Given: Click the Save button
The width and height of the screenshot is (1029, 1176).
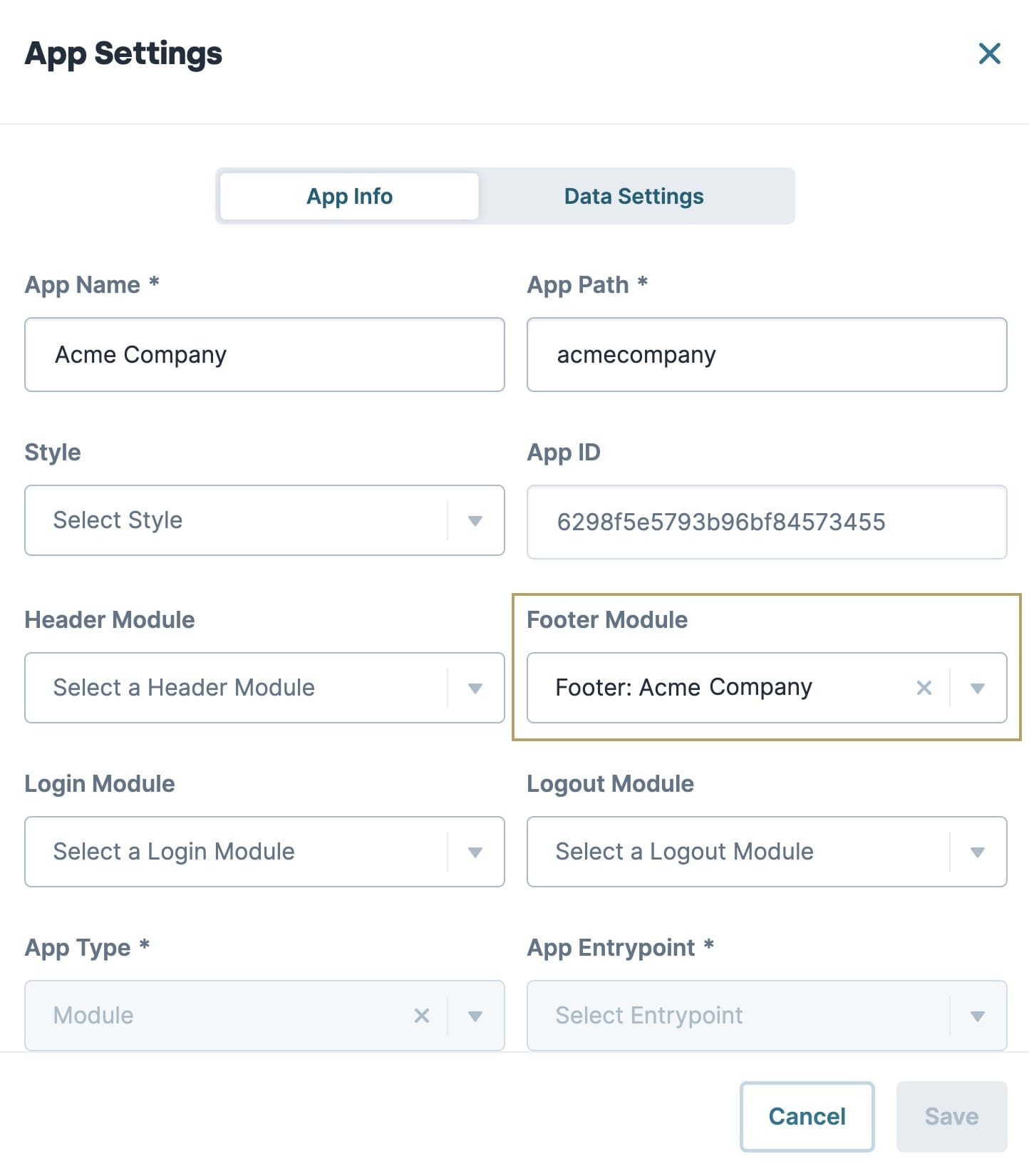Looking at the screenshot, I should tap(951, 1116).
